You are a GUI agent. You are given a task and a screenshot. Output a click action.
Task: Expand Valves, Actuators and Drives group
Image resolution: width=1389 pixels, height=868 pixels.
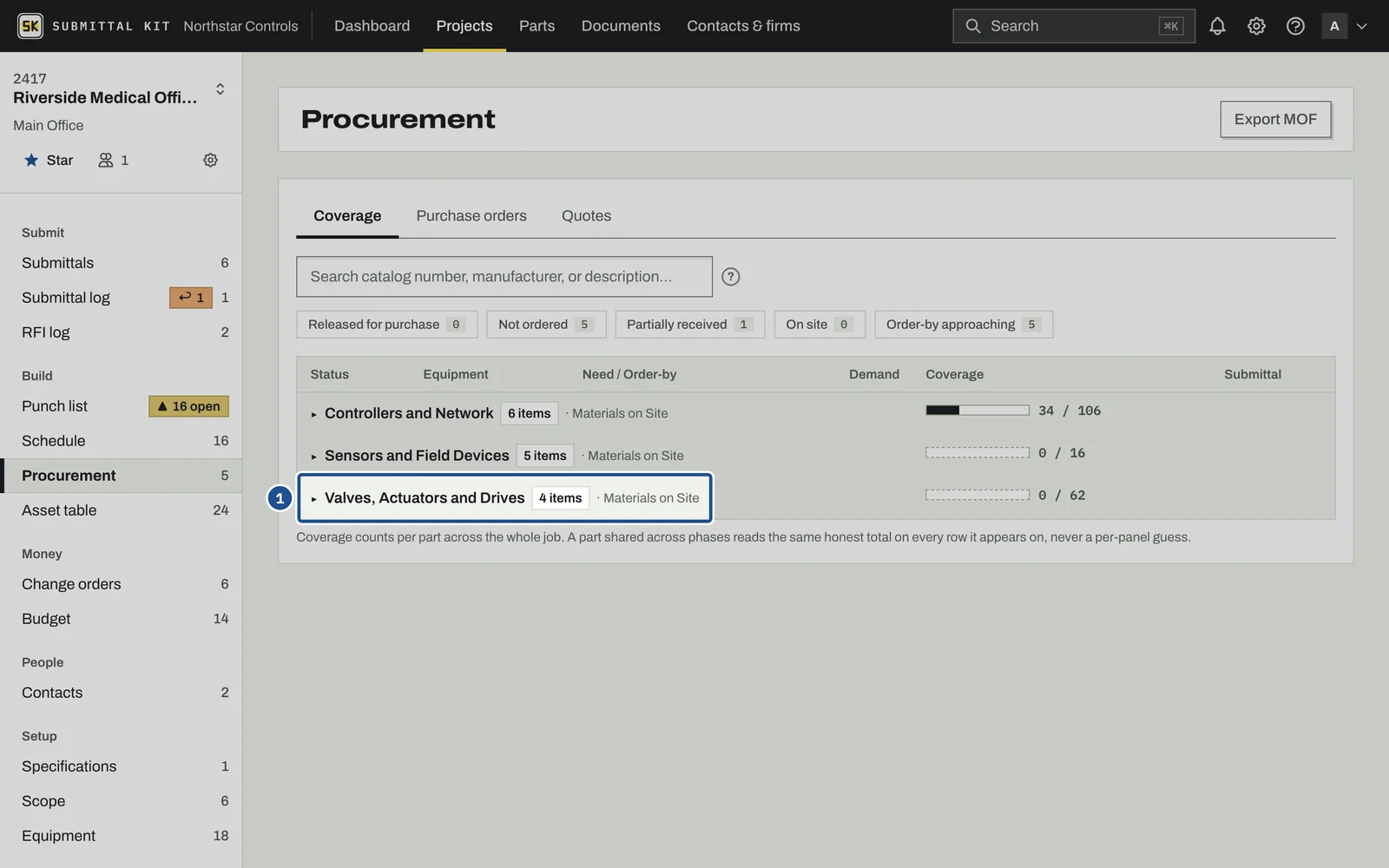point(313,498)
